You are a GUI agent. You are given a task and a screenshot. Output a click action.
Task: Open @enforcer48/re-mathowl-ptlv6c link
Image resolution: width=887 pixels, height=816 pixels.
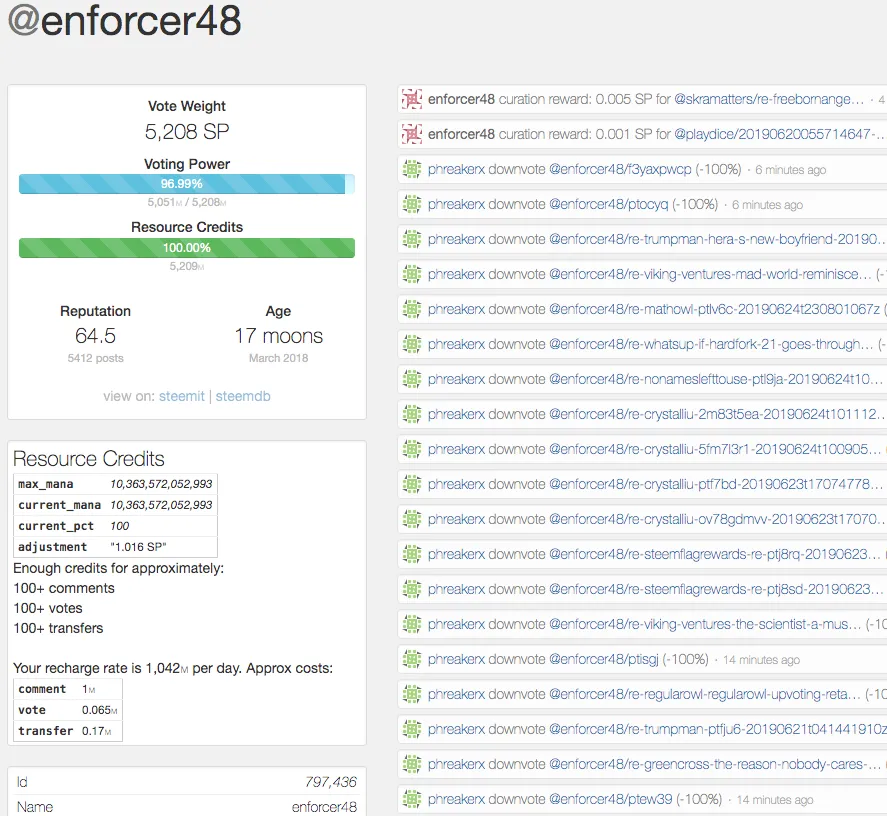tap(714, 310)
